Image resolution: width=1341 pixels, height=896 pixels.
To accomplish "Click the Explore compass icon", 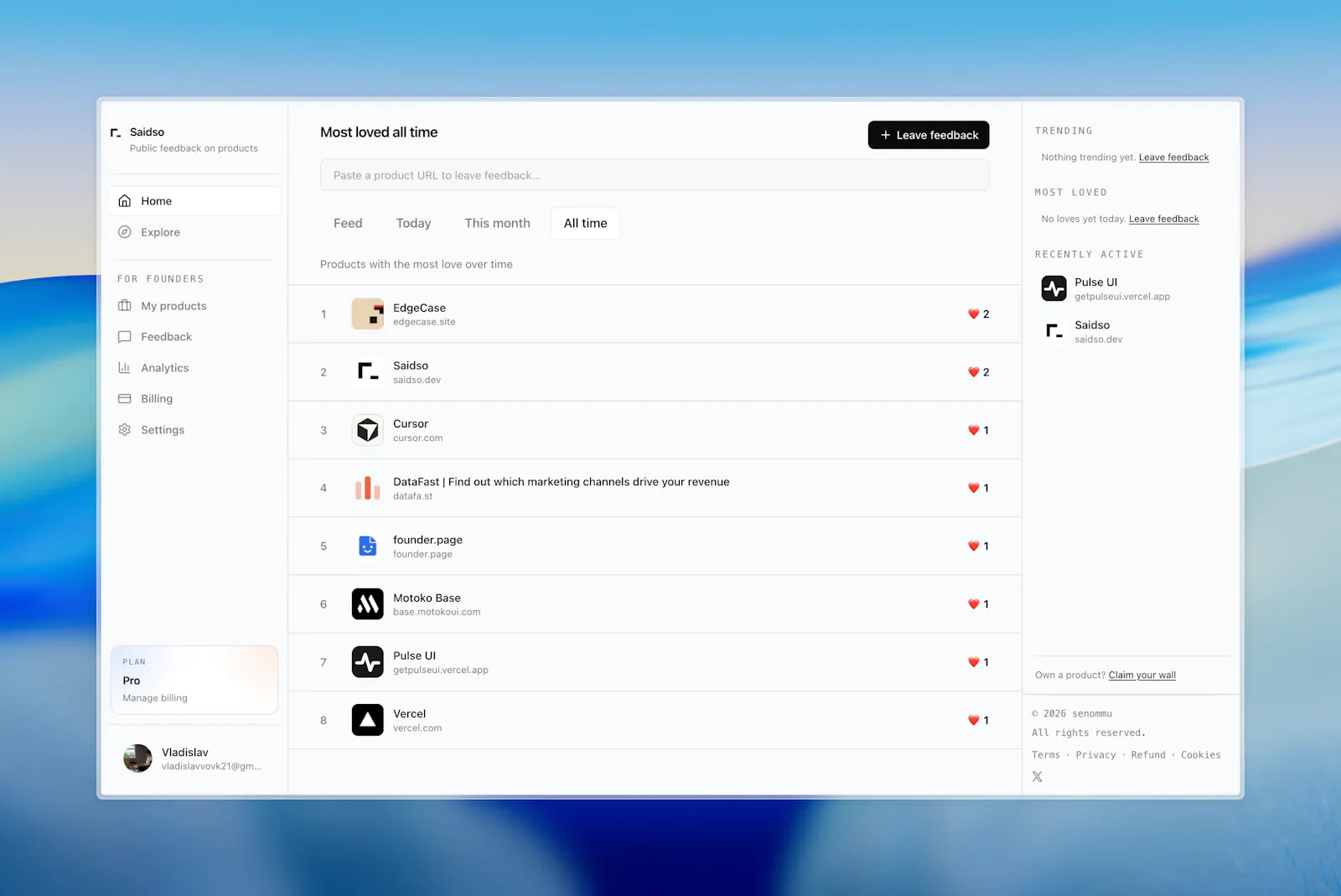I will 125,232.
